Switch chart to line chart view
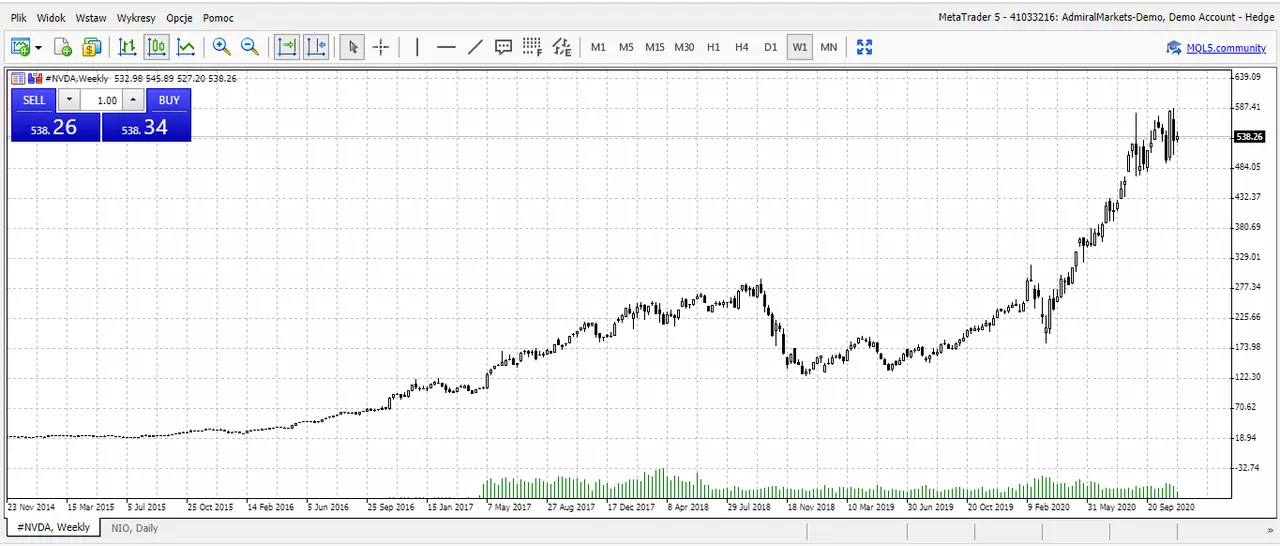This screenshot has height=546, width=1280. tap(186, 47)
